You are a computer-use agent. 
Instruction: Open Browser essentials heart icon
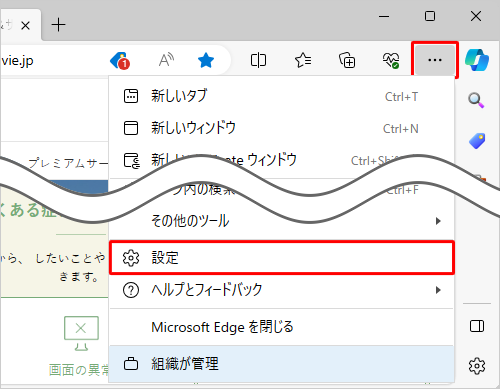pos(391,60)
